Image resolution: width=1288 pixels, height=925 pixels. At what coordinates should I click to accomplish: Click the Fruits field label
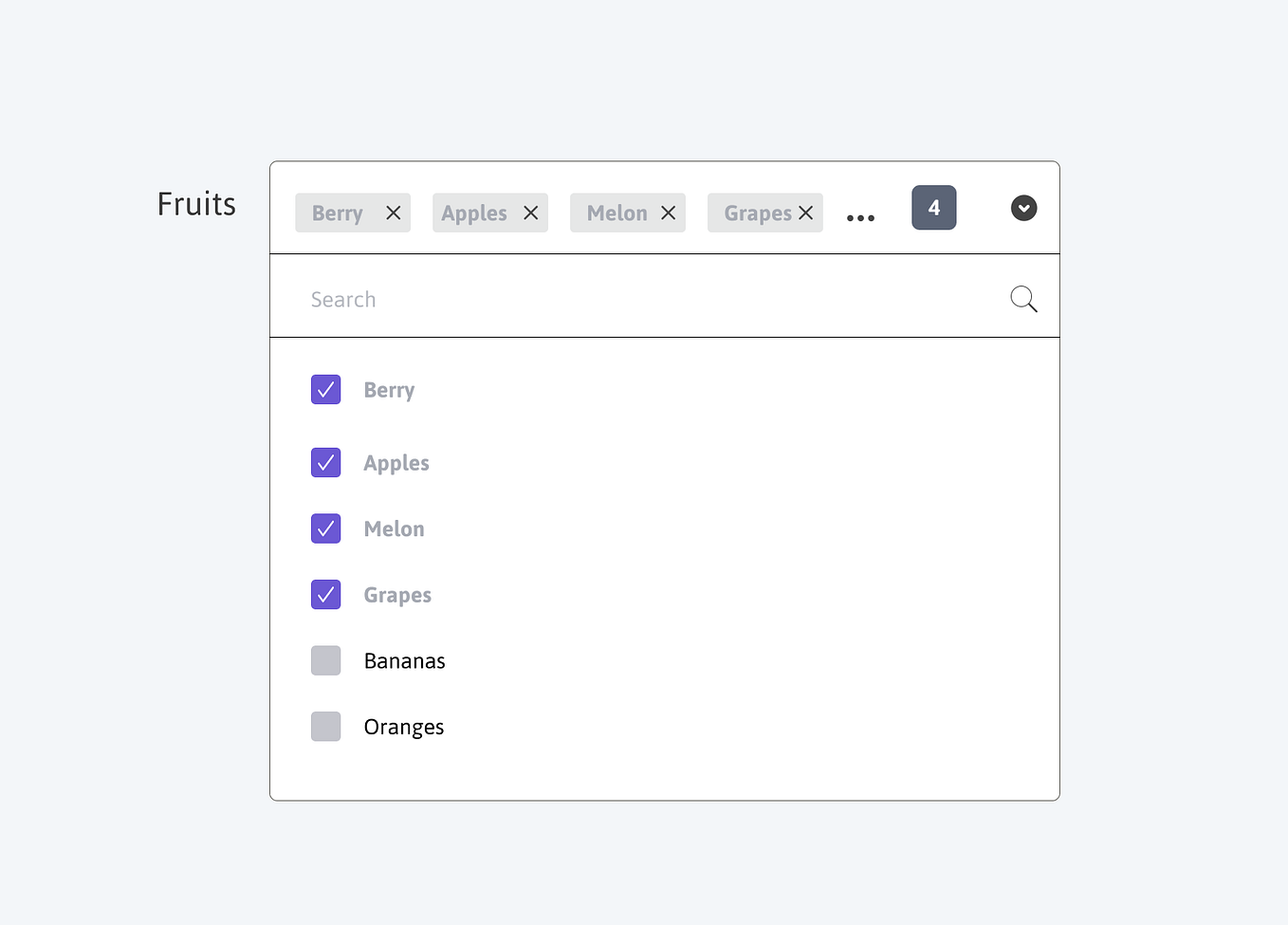click(x=196, y=204)
